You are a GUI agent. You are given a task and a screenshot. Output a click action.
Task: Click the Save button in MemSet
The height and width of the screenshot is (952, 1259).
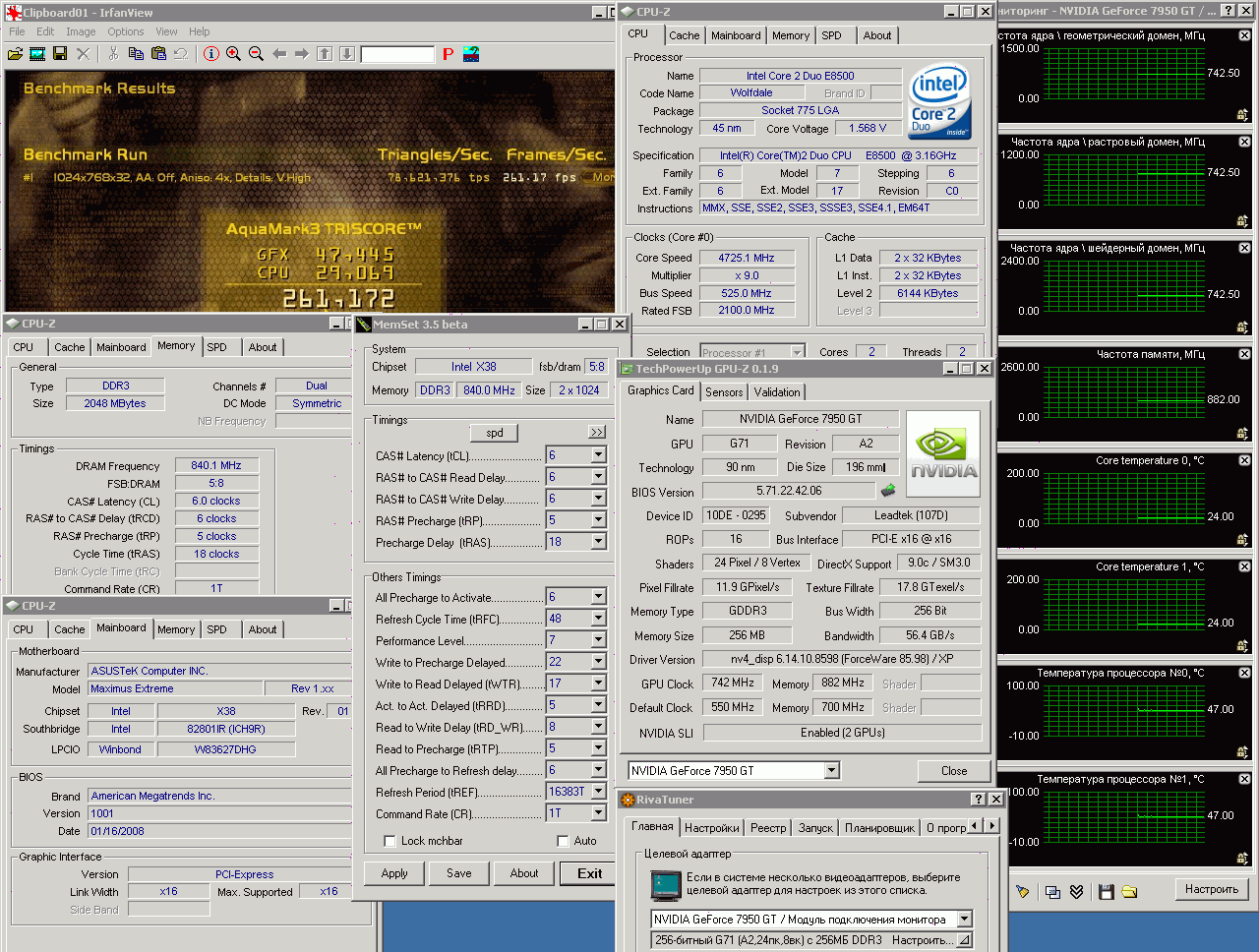[x=459, y=873]
